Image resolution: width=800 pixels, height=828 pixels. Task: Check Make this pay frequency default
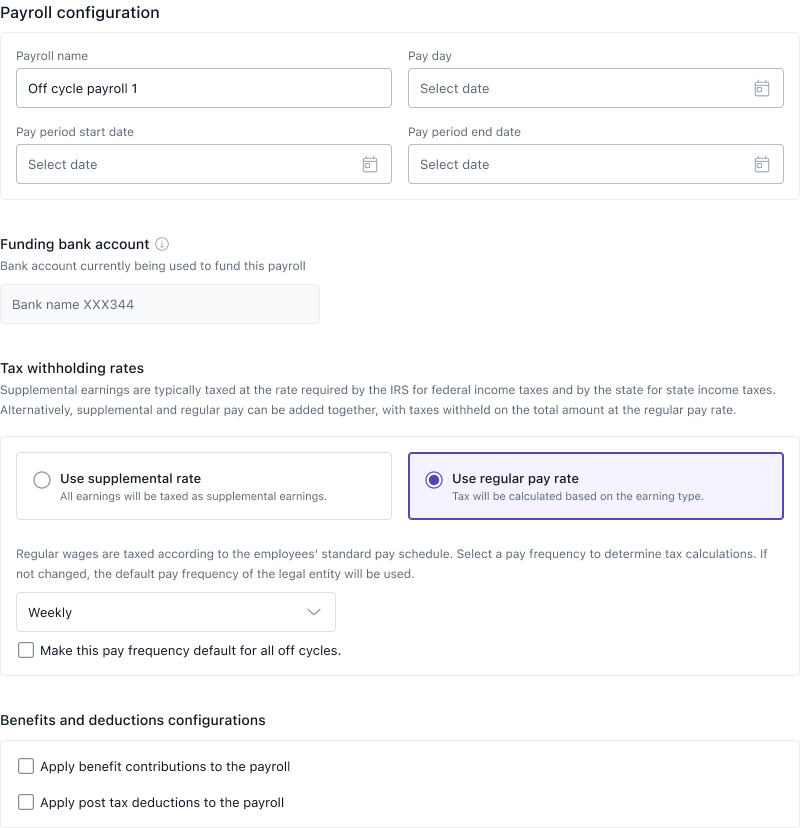click(26, 650)
